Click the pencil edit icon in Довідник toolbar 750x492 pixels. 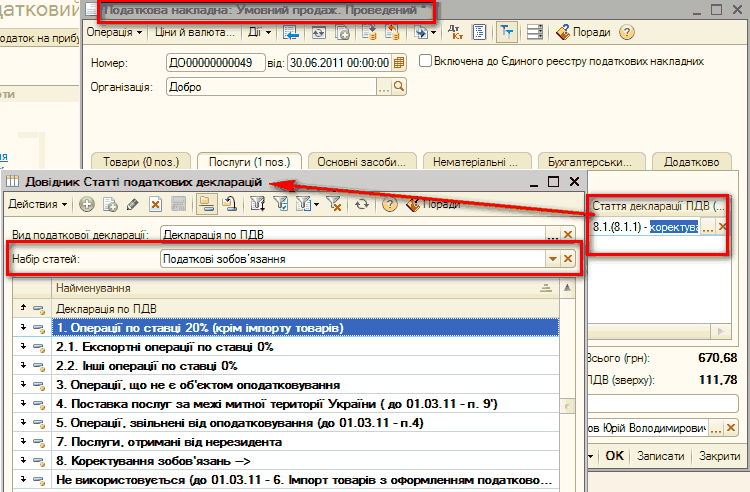(x=133, y=204)
